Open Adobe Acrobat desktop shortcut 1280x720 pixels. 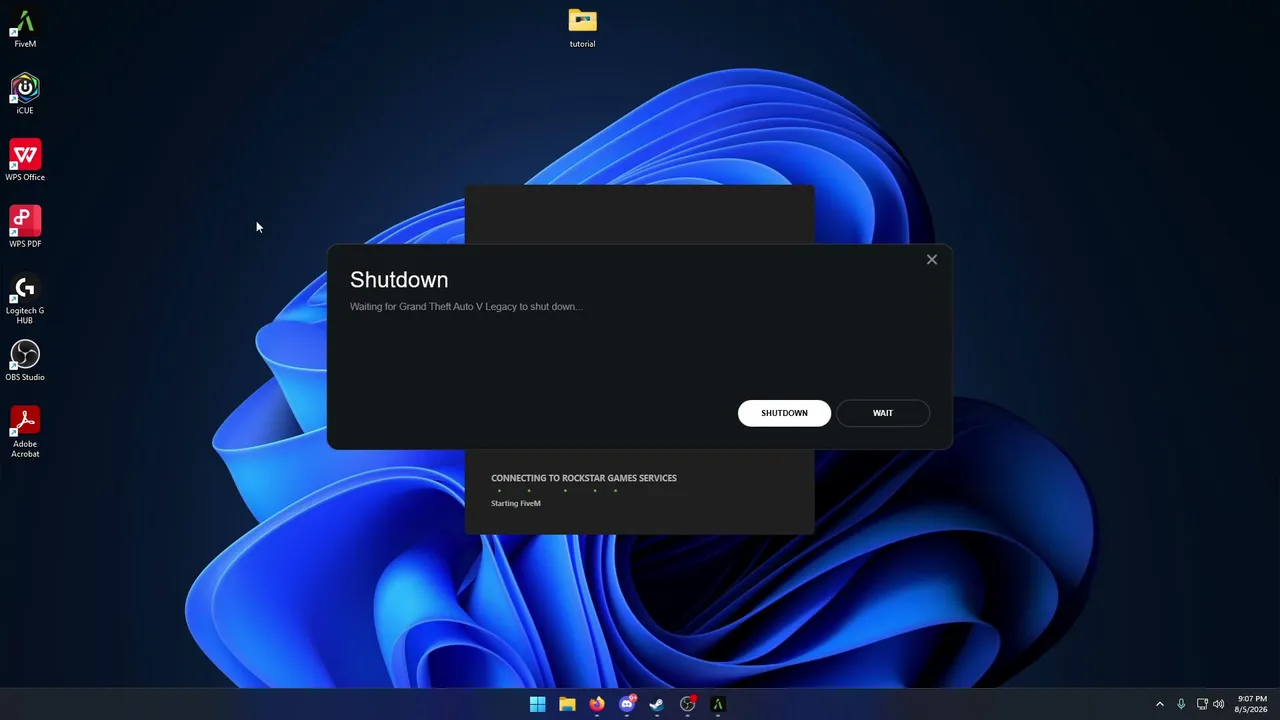[x=25, y=432]
